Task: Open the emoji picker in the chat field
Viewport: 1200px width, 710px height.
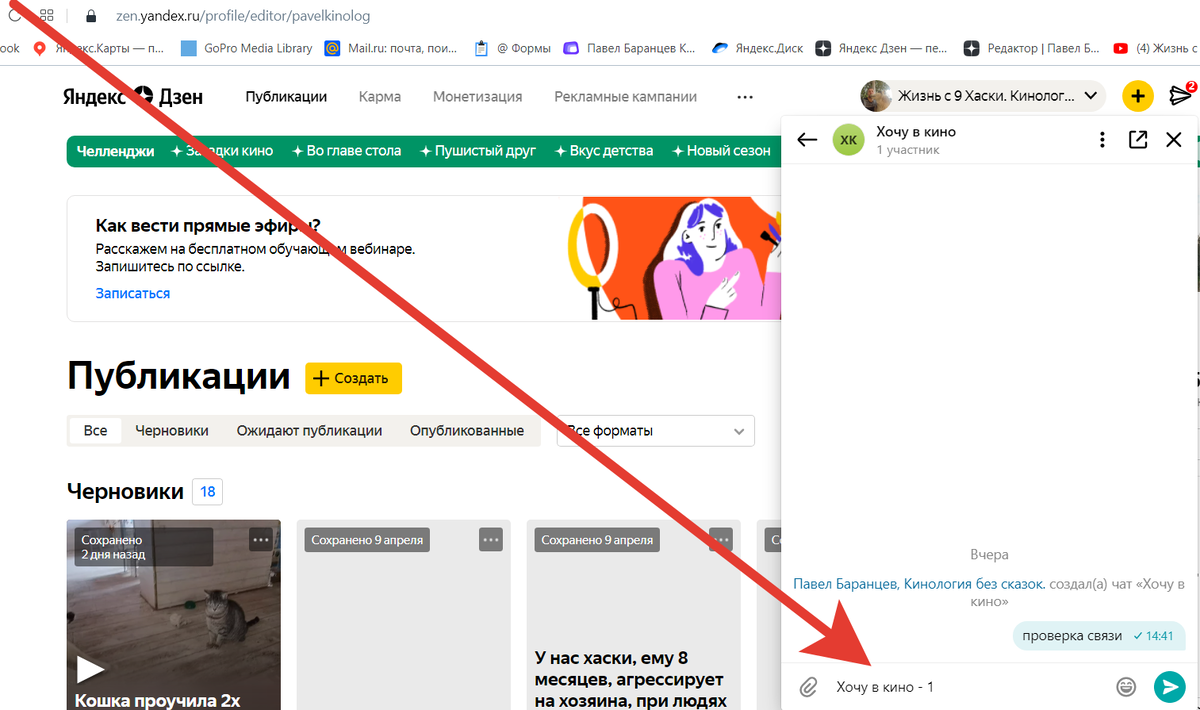Action: point(1125,686)
